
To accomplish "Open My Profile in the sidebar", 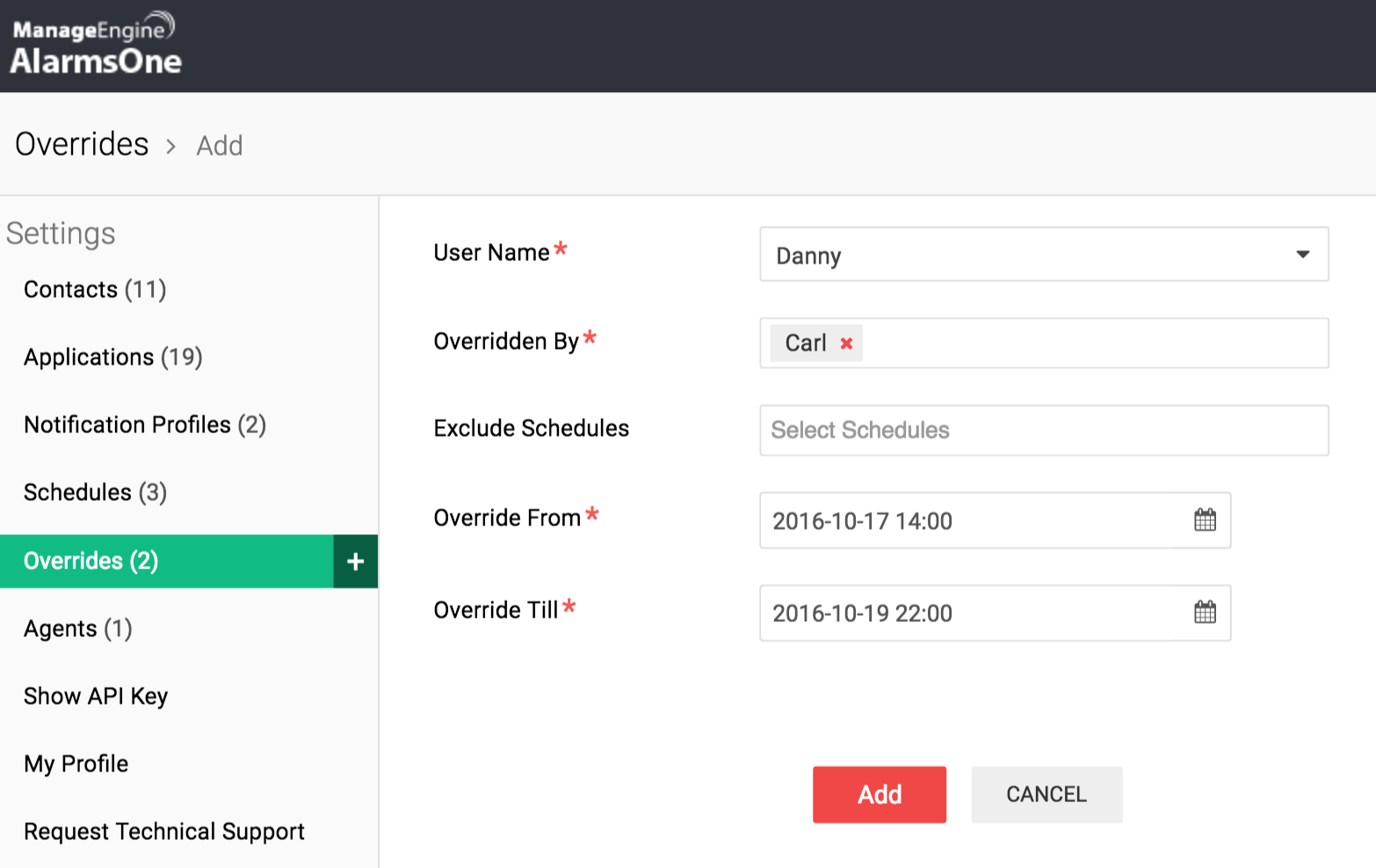I will tap(76, 763).
